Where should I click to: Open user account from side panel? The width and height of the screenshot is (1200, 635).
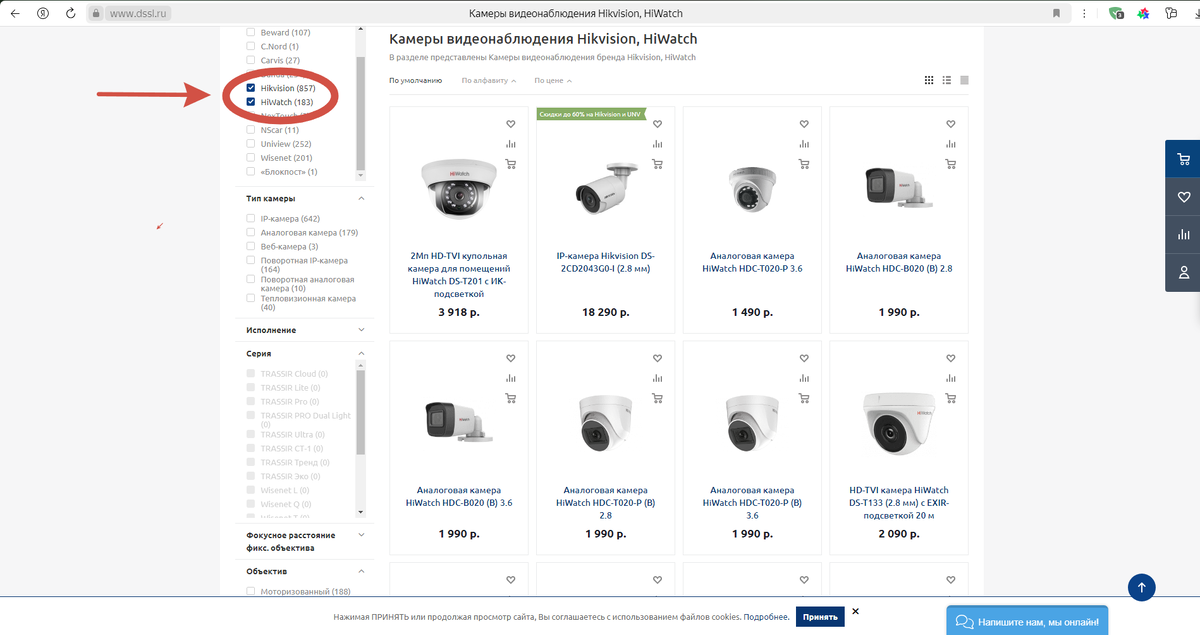pos(1184,272)
